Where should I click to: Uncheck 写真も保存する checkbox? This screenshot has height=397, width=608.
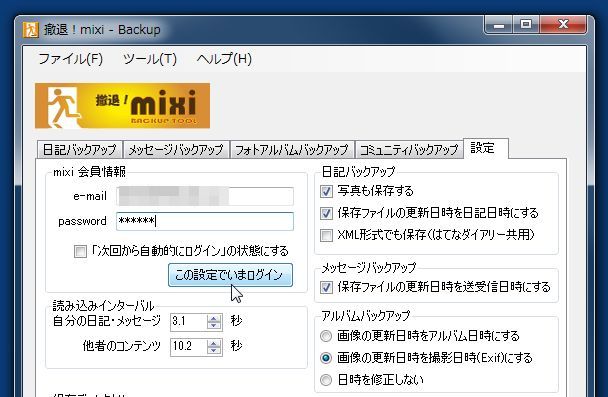pos(326,191)
